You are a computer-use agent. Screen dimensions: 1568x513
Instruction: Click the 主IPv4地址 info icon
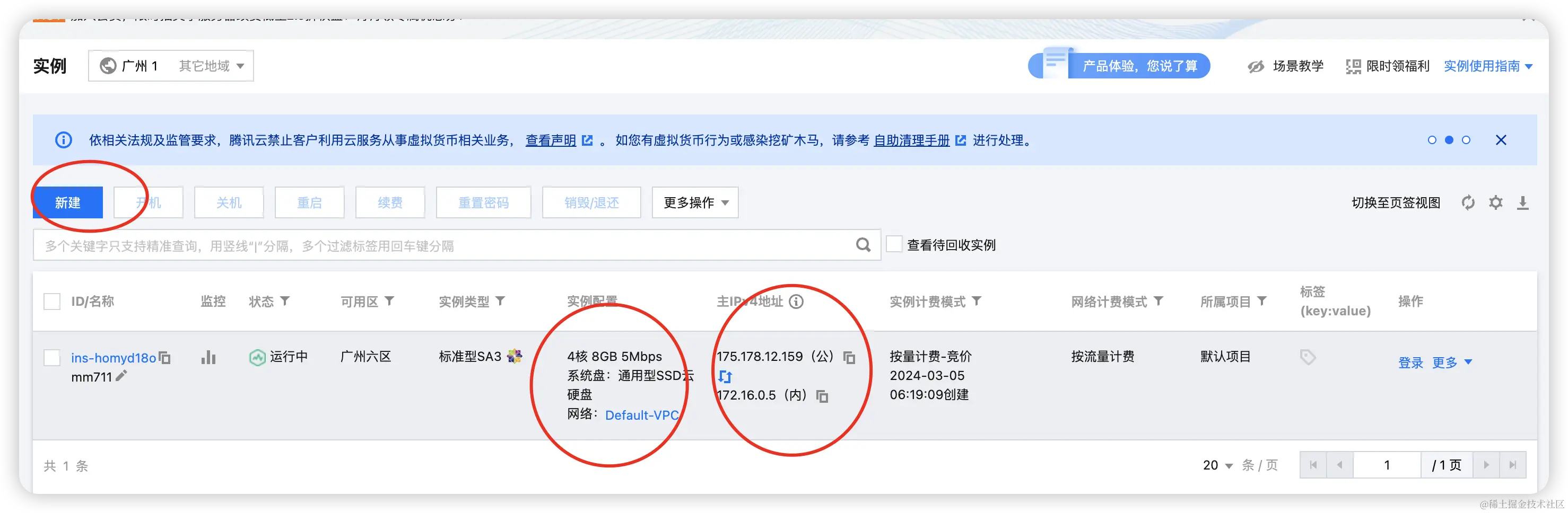click(x=796, y=302)
